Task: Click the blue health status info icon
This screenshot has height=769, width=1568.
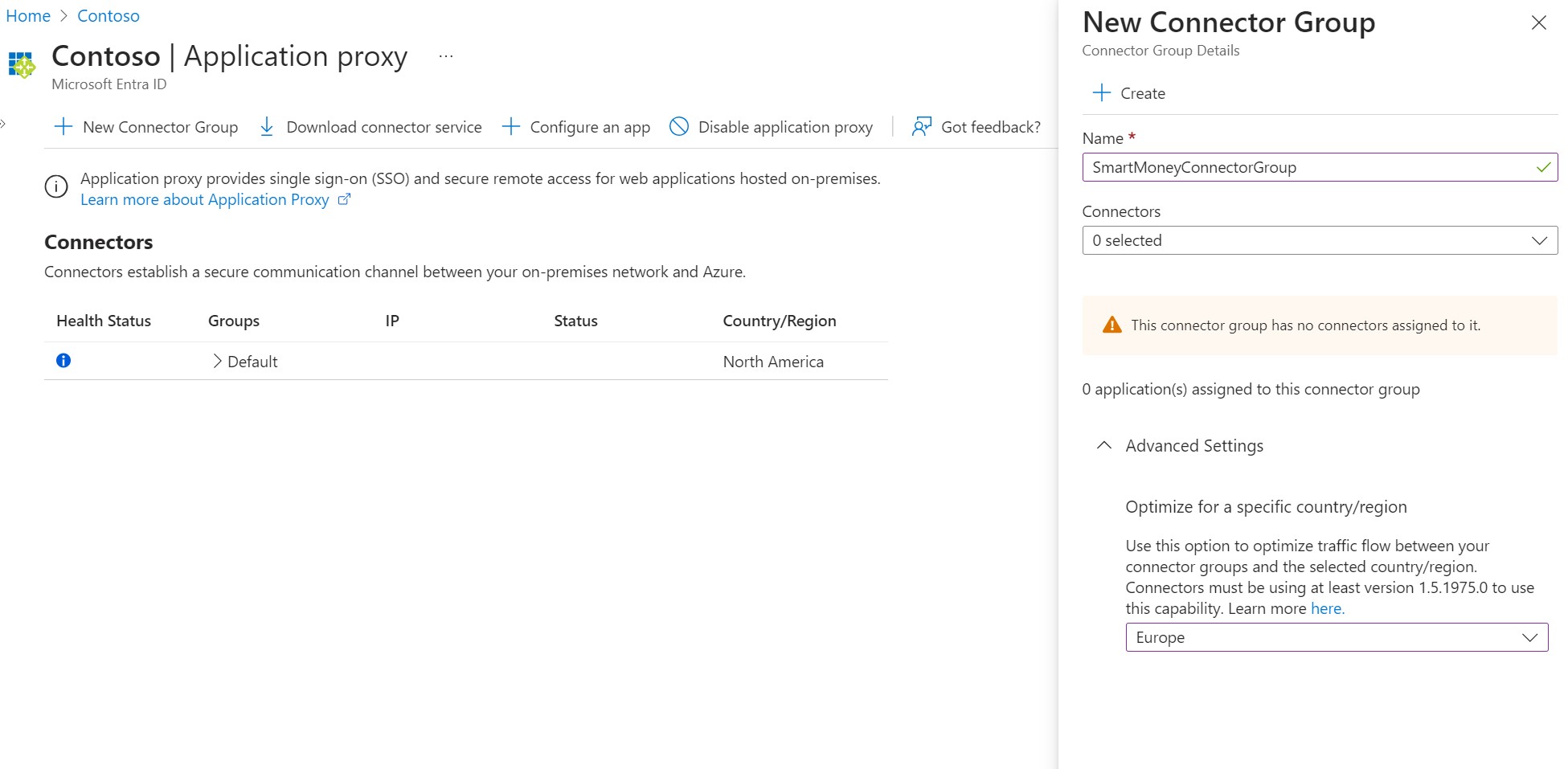Action: [63, 360]
